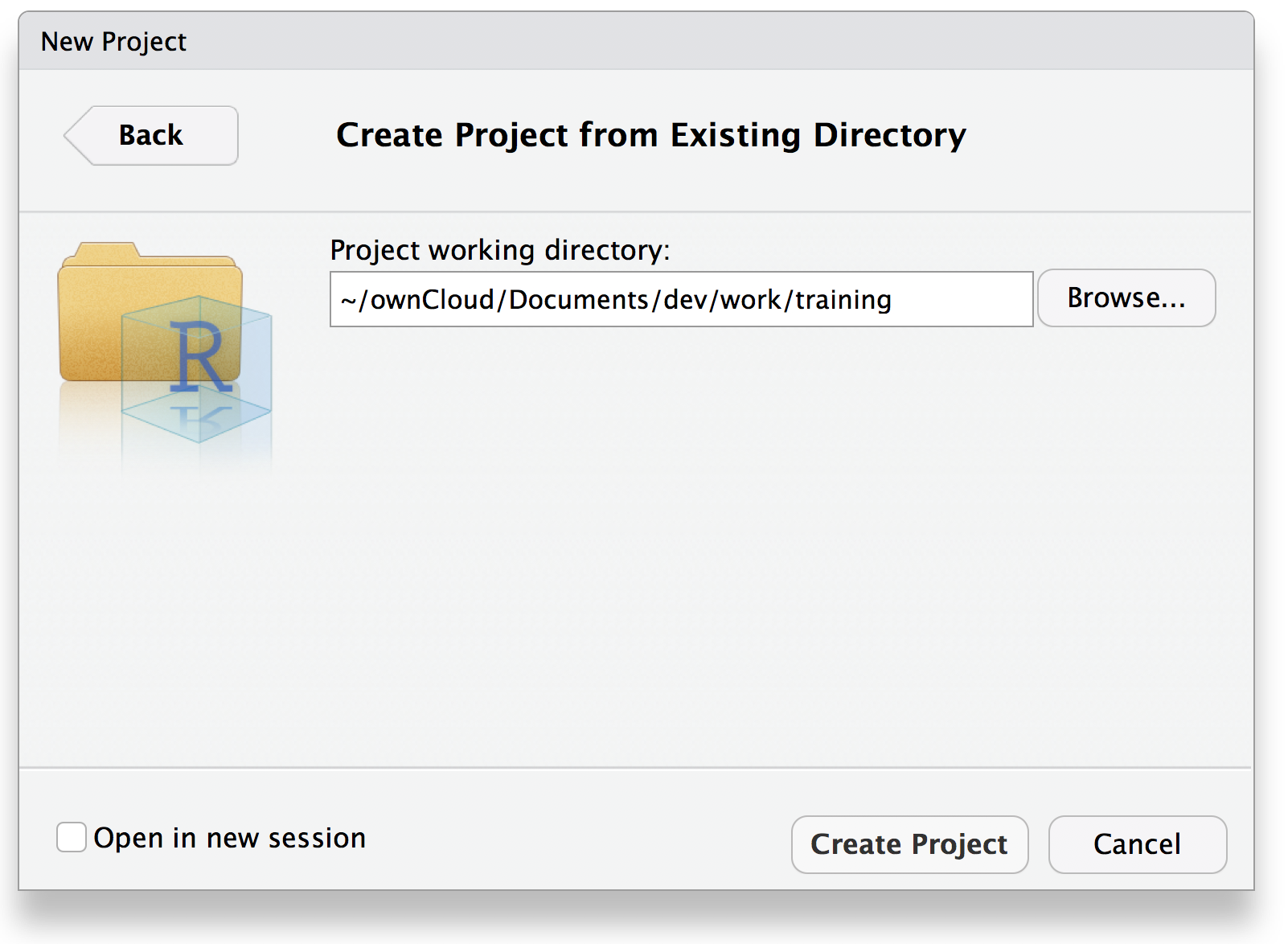The image size is (1288, 944).
Task: Go back using the Back button
Action: pyautogui.click(x=151, y=135)
